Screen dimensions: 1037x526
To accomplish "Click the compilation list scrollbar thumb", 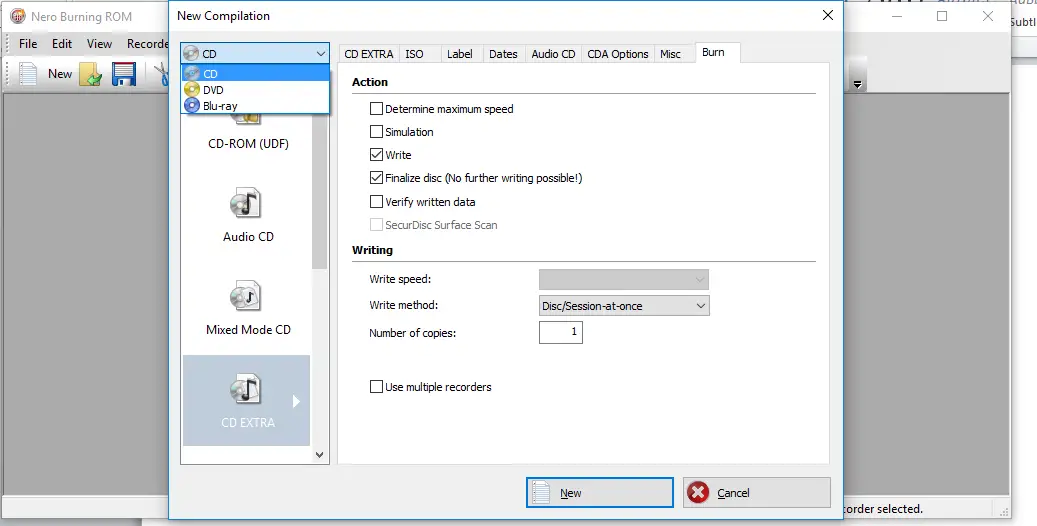I will (x=319, y=191).
